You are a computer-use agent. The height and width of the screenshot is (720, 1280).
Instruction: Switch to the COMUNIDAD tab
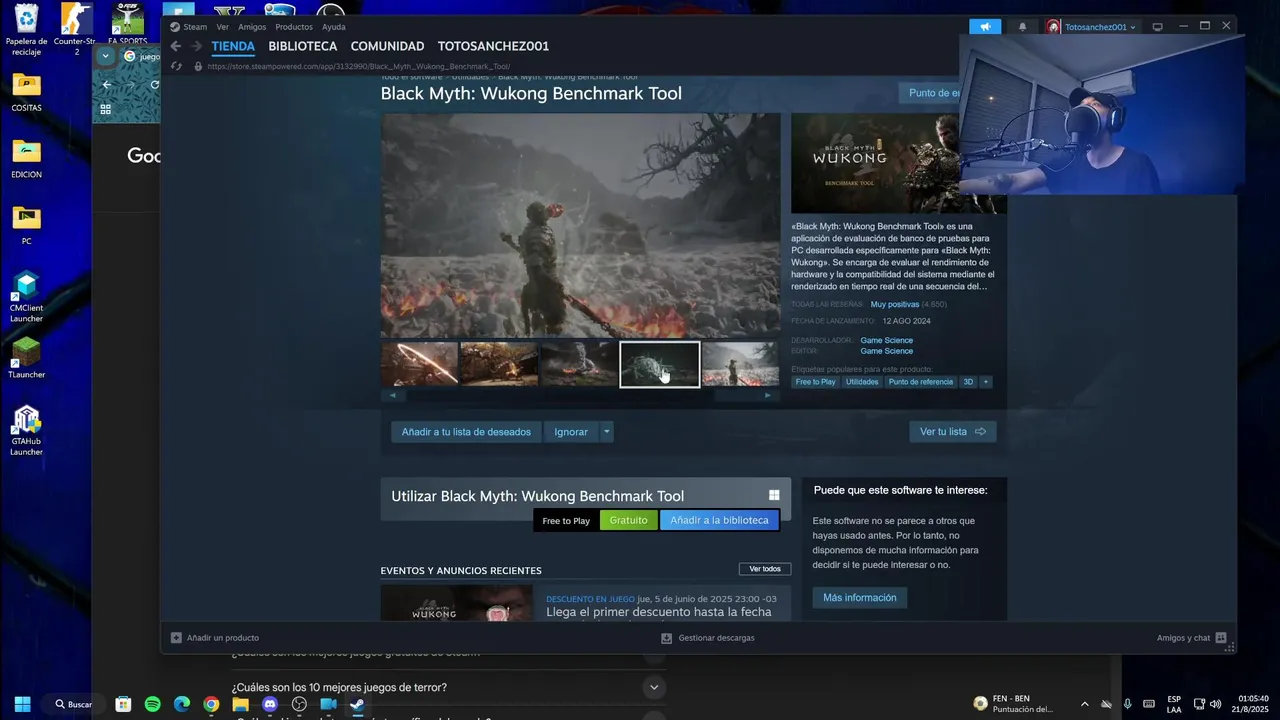[x=387, y=46]
